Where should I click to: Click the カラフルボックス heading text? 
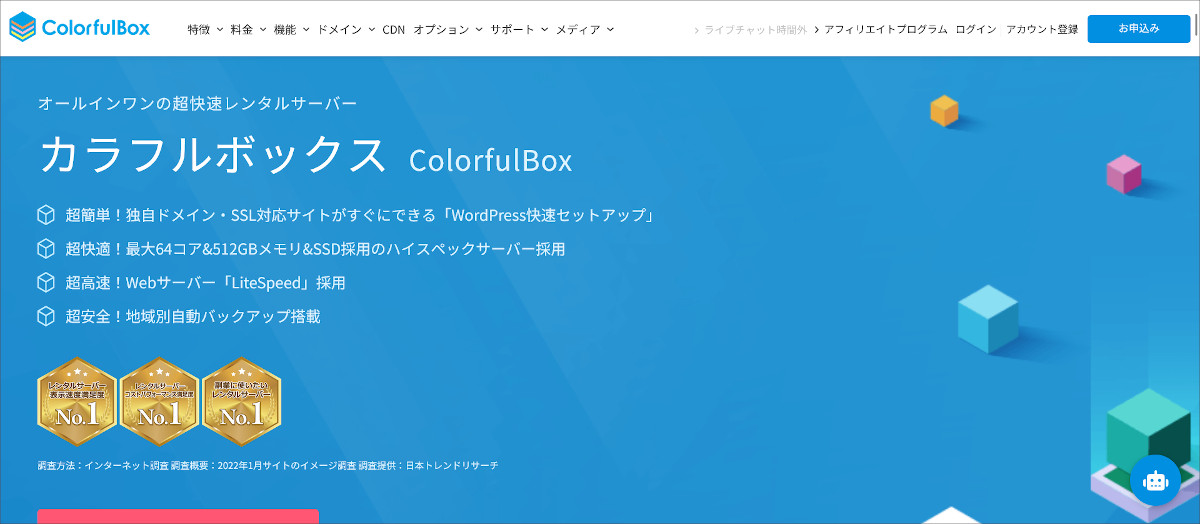213,155
